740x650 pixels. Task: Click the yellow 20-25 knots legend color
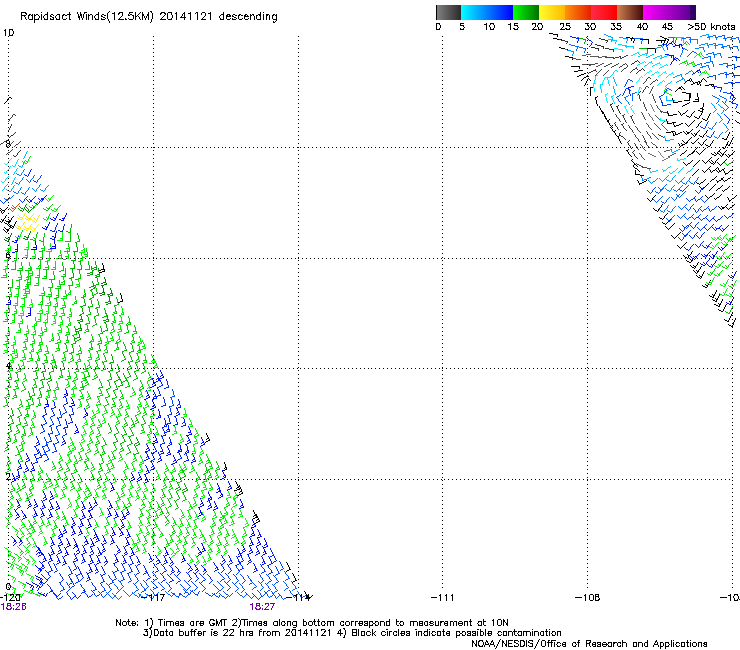tap(552, 12)
